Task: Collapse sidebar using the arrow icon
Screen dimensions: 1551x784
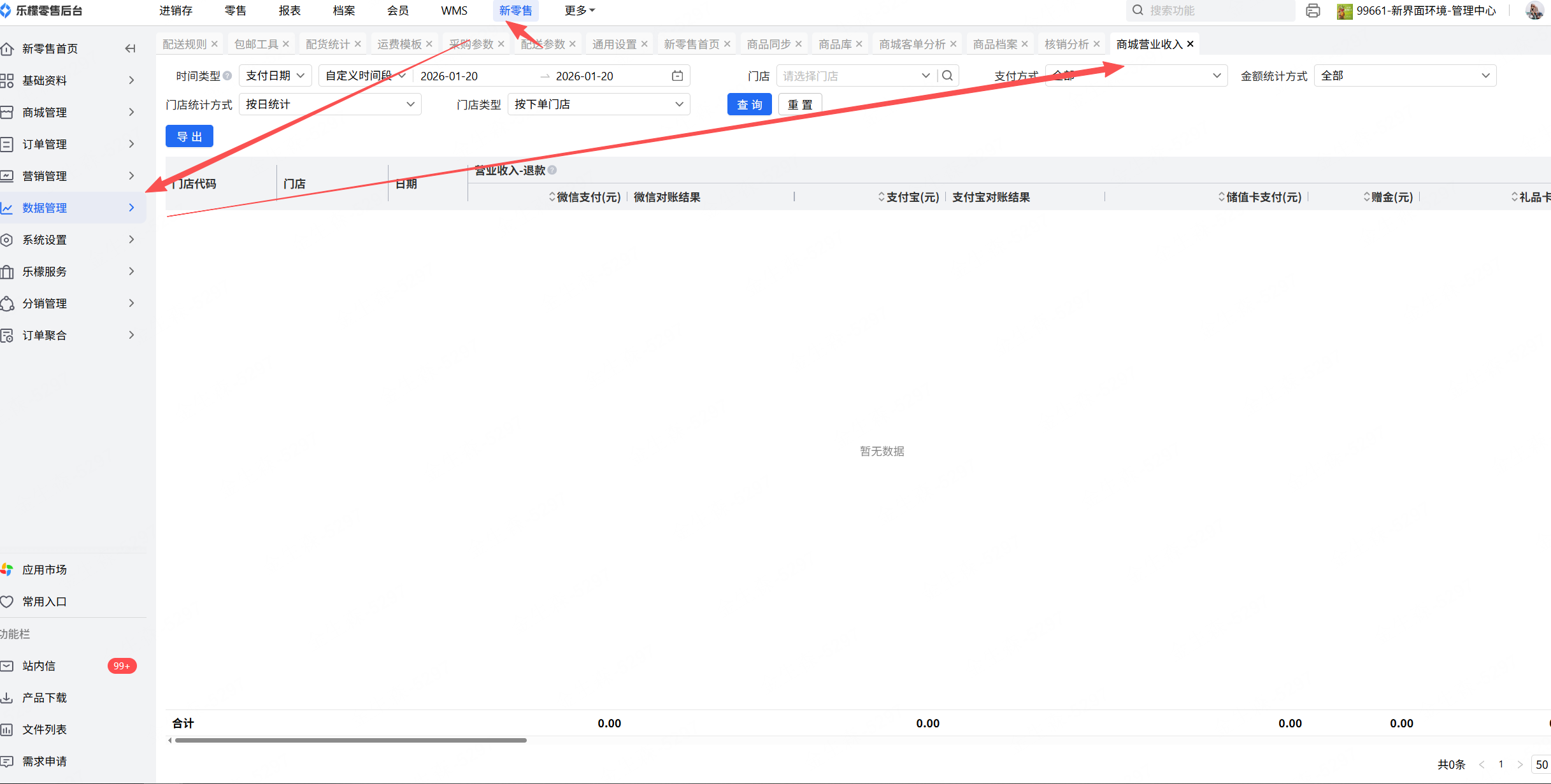Action: tap(130, 48)
